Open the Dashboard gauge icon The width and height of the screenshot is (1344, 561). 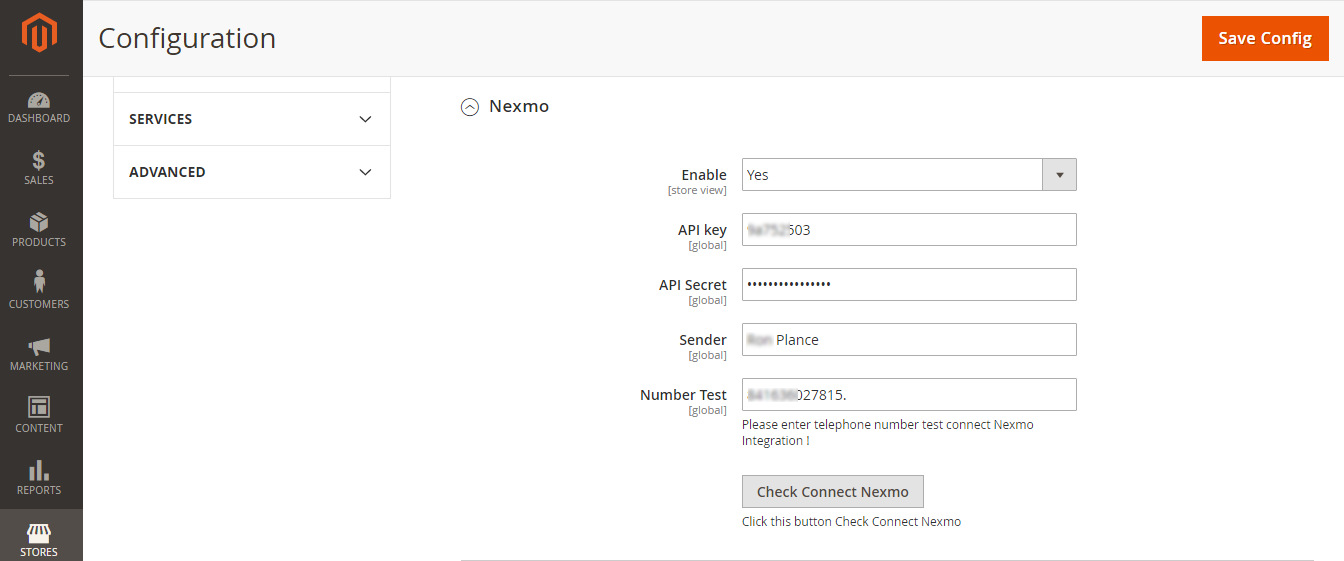tap(39, 100)
